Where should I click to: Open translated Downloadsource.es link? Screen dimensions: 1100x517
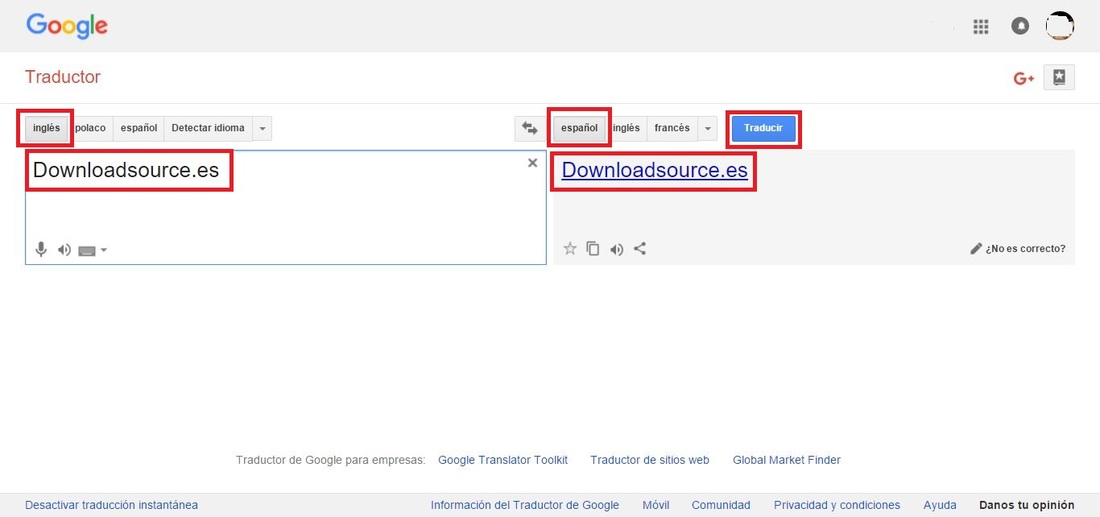[655, 170]
